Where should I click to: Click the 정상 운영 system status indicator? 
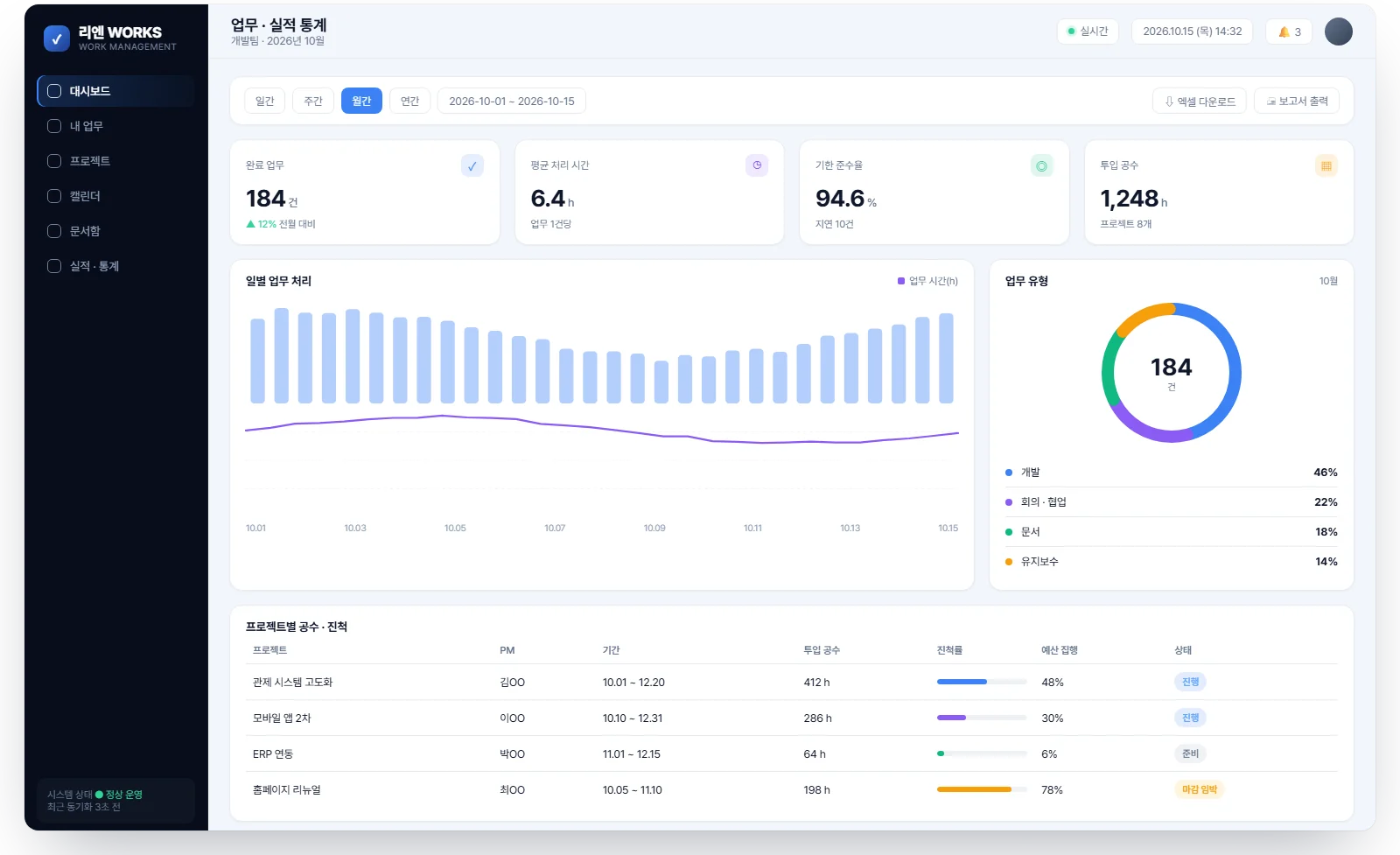119,795
